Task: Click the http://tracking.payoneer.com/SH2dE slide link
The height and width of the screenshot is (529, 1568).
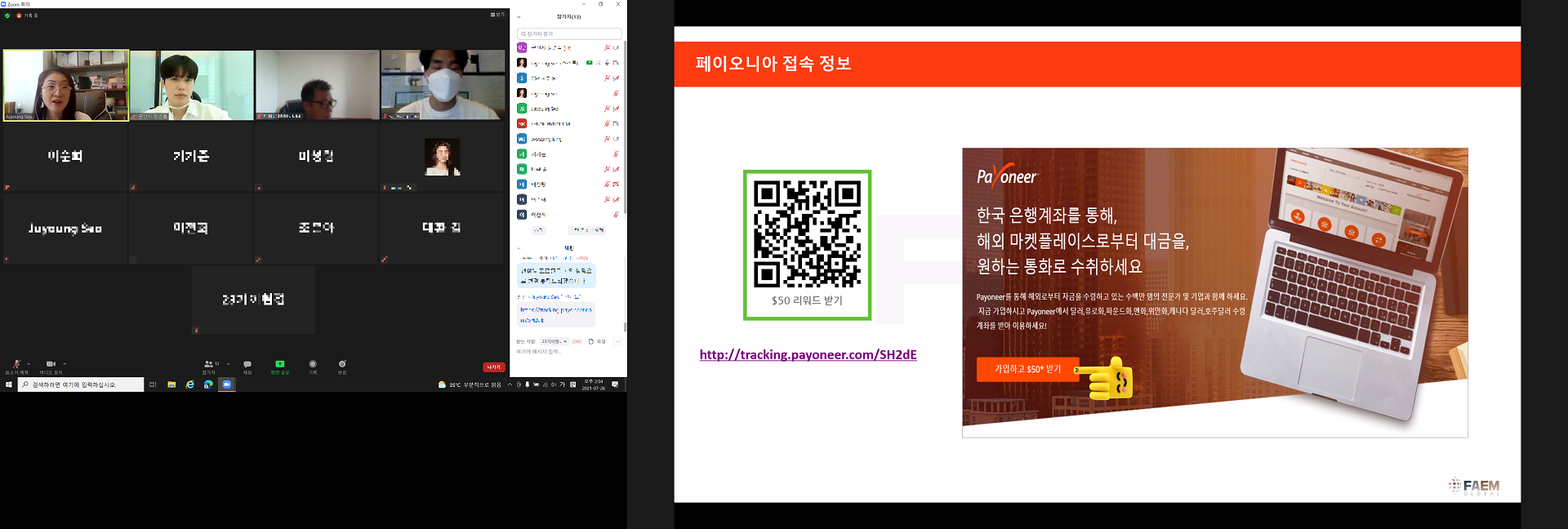Action: pos(808,354)
